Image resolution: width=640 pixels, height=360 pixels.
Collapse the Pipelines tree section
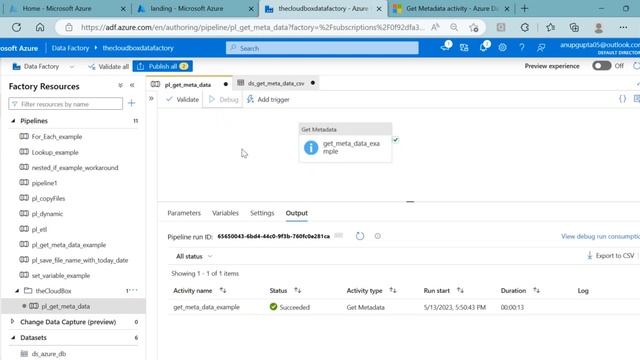(x=13, y=121)
